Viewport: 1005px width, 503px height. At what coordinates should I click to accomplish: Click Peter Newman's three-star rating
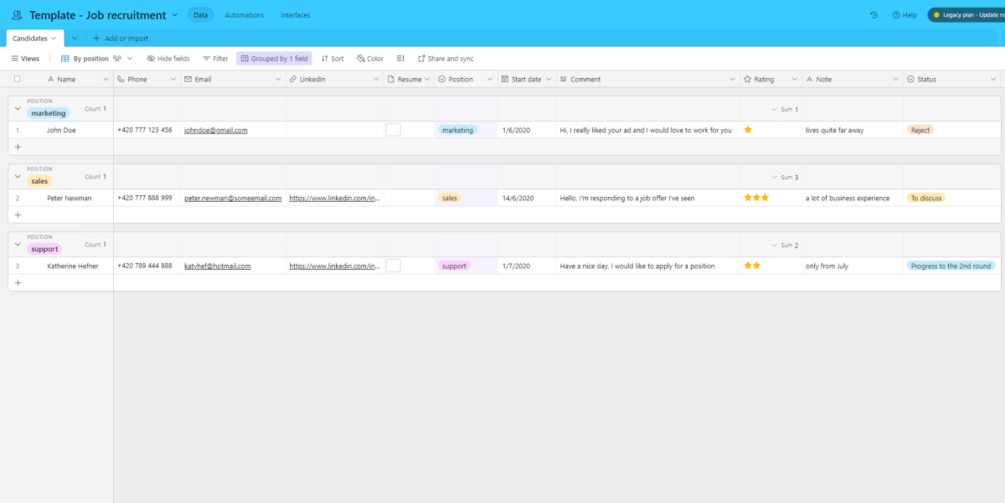(756, 197)
